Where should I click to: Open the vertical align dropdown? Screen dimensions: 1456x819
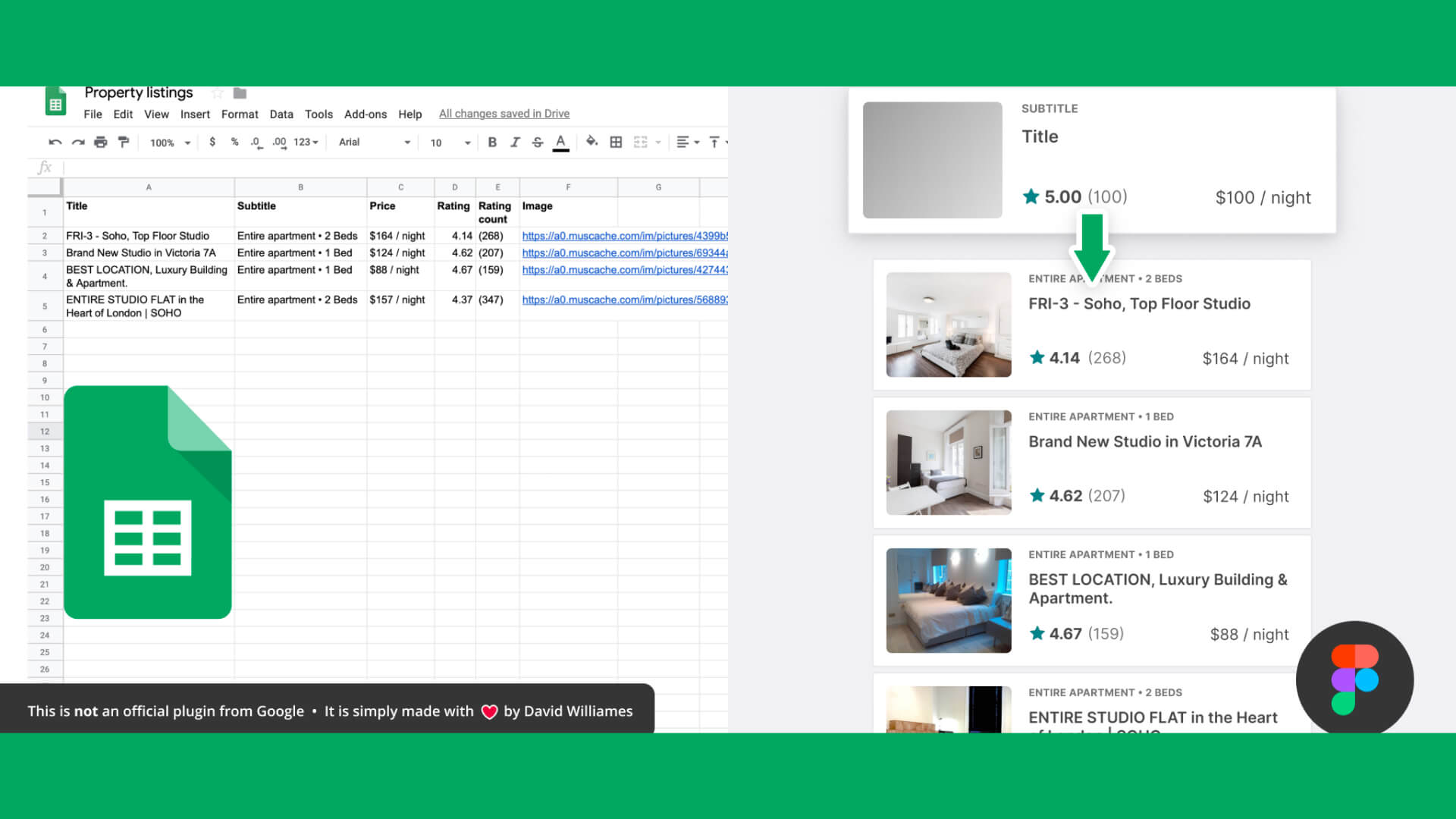718,142
